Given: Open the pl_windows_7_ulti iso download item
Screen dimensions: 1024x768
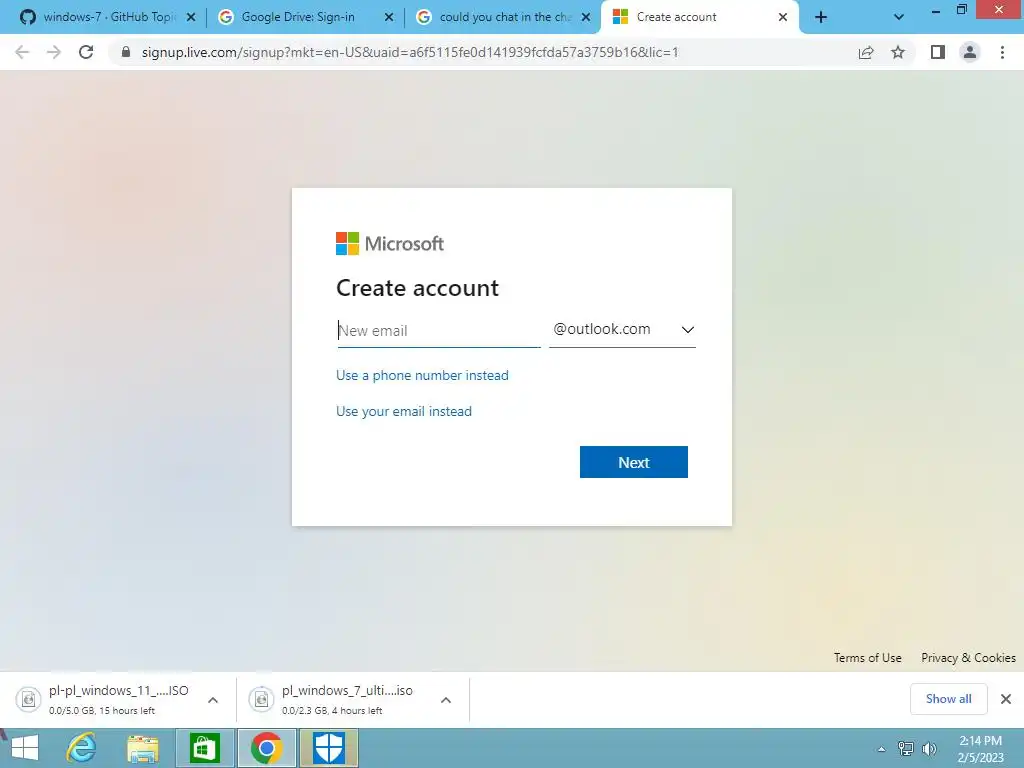Looking at the screenshot, I should click(333, 699).
